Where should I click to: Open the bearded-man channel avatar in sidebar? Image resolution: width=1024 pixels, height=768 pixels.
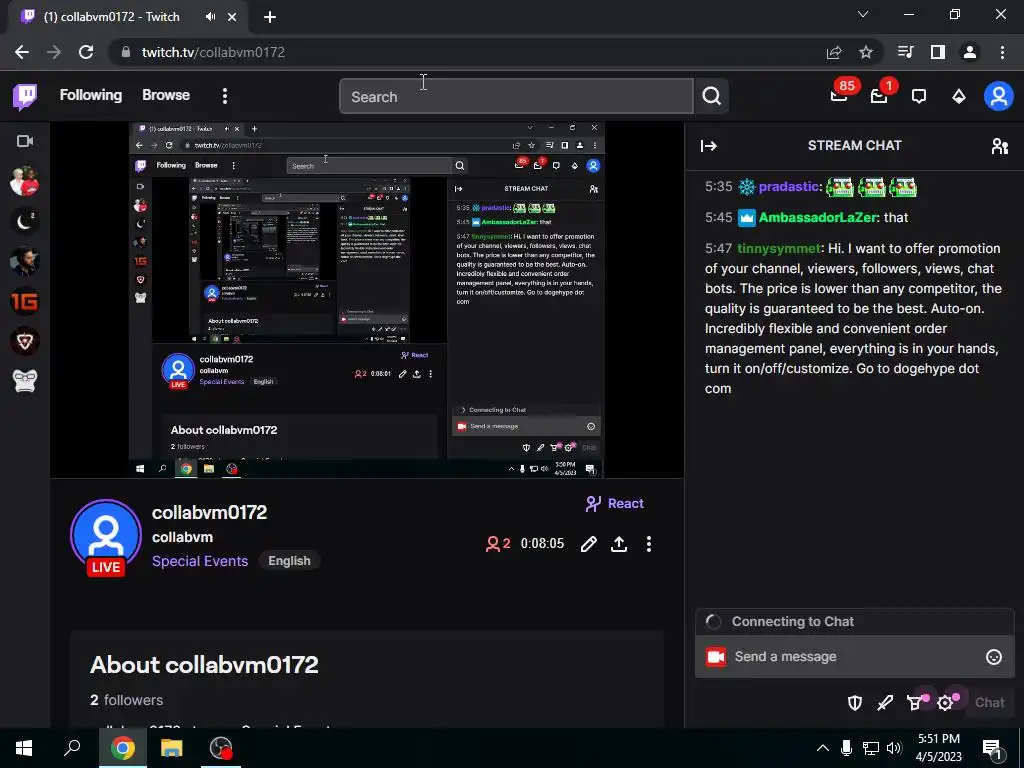coord(25,262)
